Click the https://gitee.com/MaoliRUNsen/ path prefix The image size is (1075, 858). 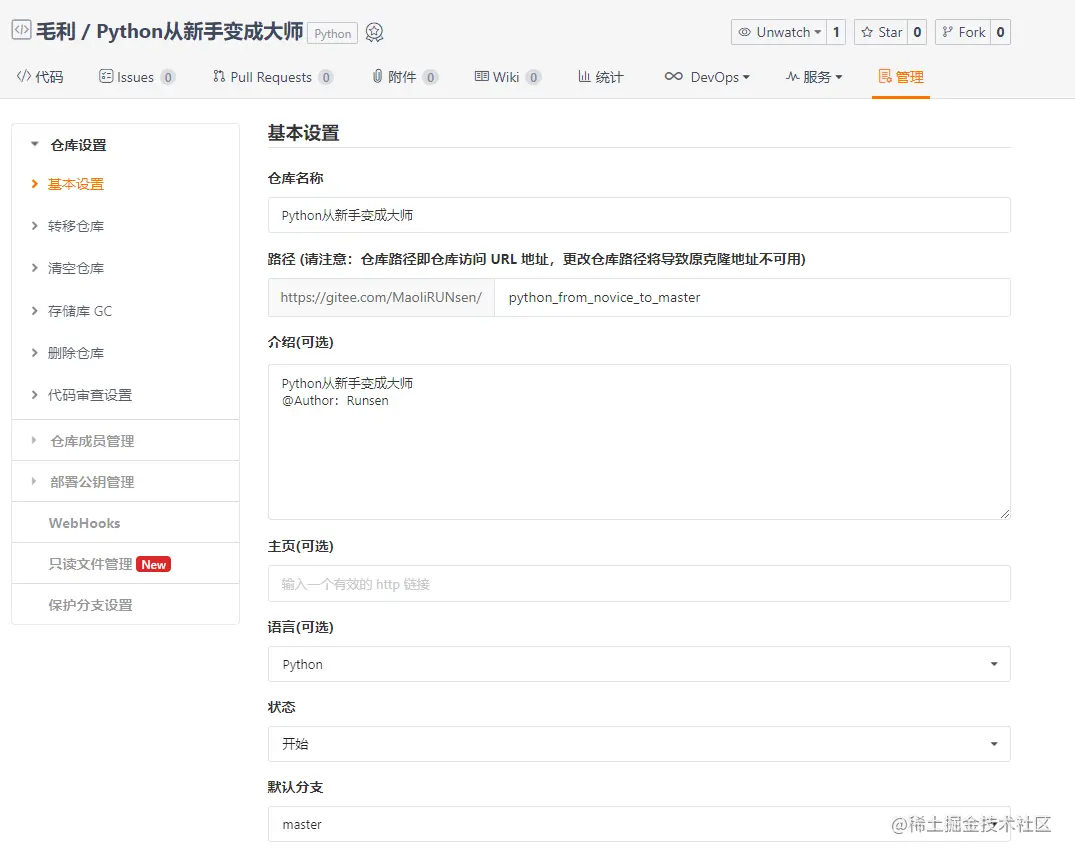tap(381, 297)
